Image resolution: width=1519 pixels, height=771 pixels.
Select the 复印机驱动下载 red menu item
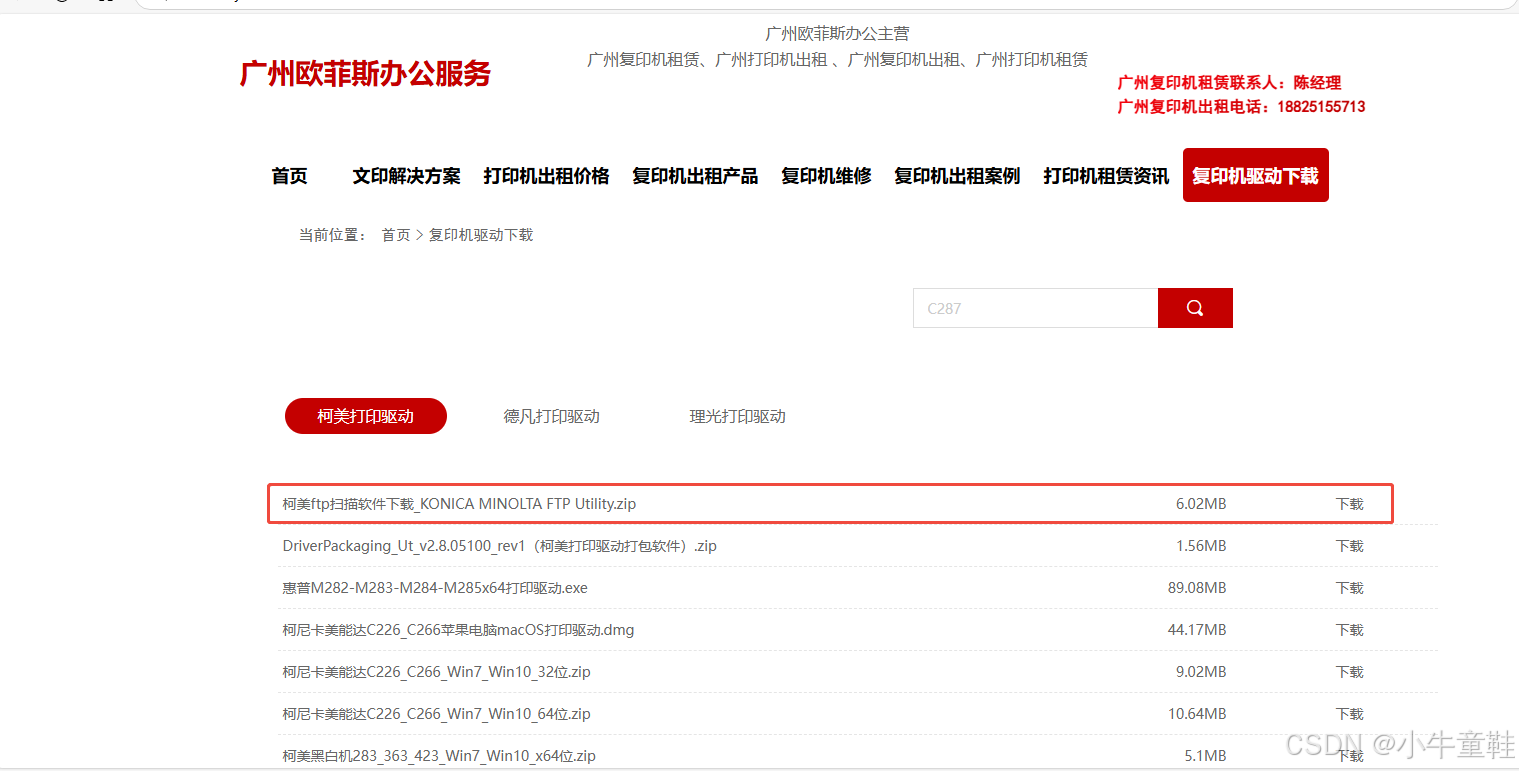pyautogui.click(x=1255, y=175)
